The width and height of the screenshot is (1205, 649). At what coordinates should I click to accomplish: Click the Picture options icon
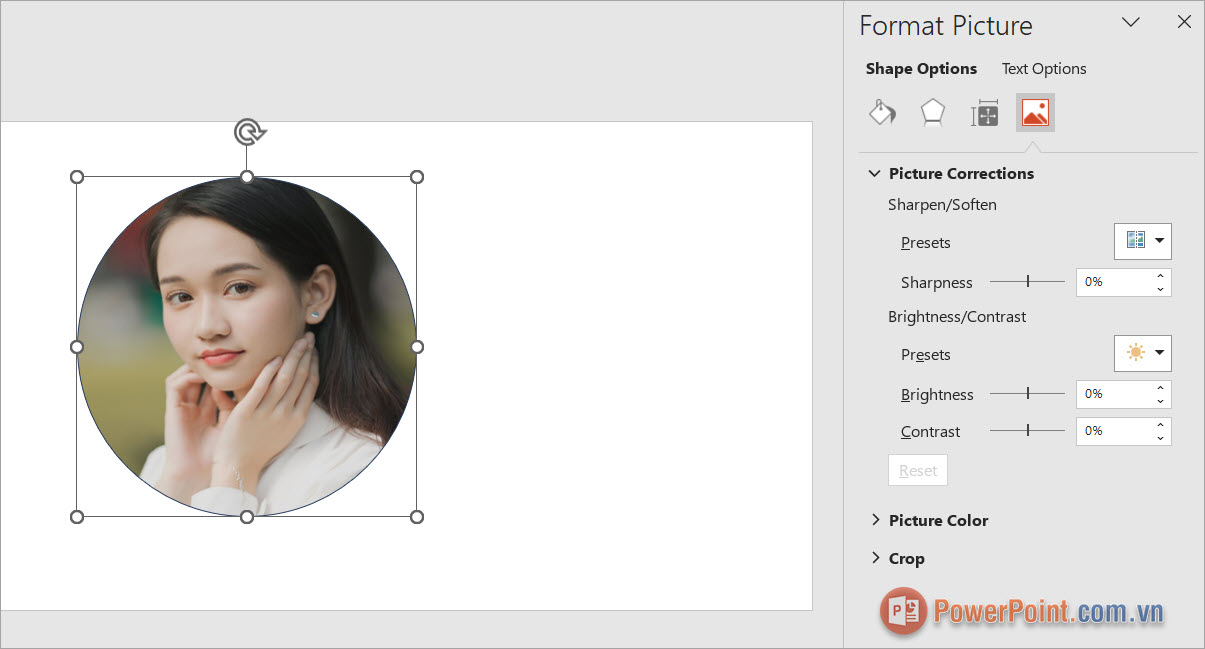[x=1035, y=112]
